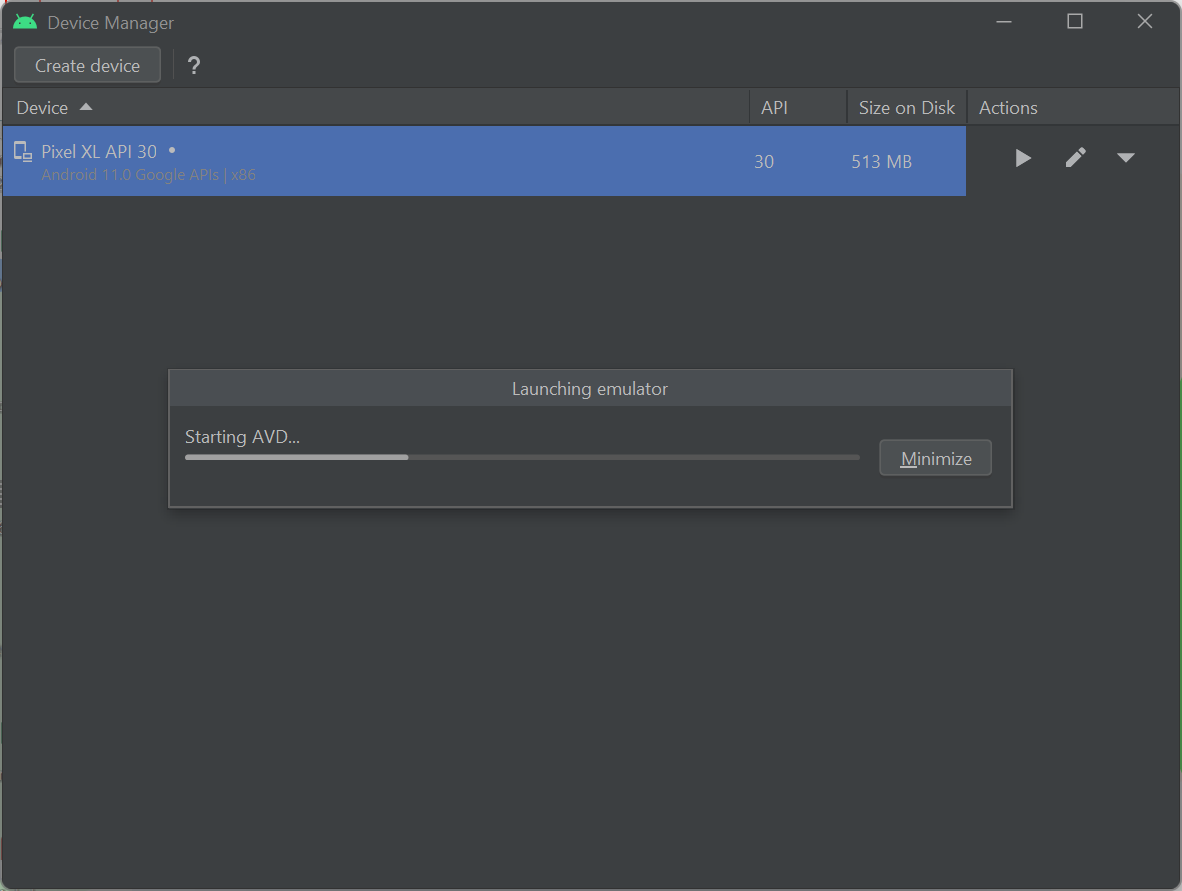
Task: Sort by the API column header
Action: [x=798, y=108]
